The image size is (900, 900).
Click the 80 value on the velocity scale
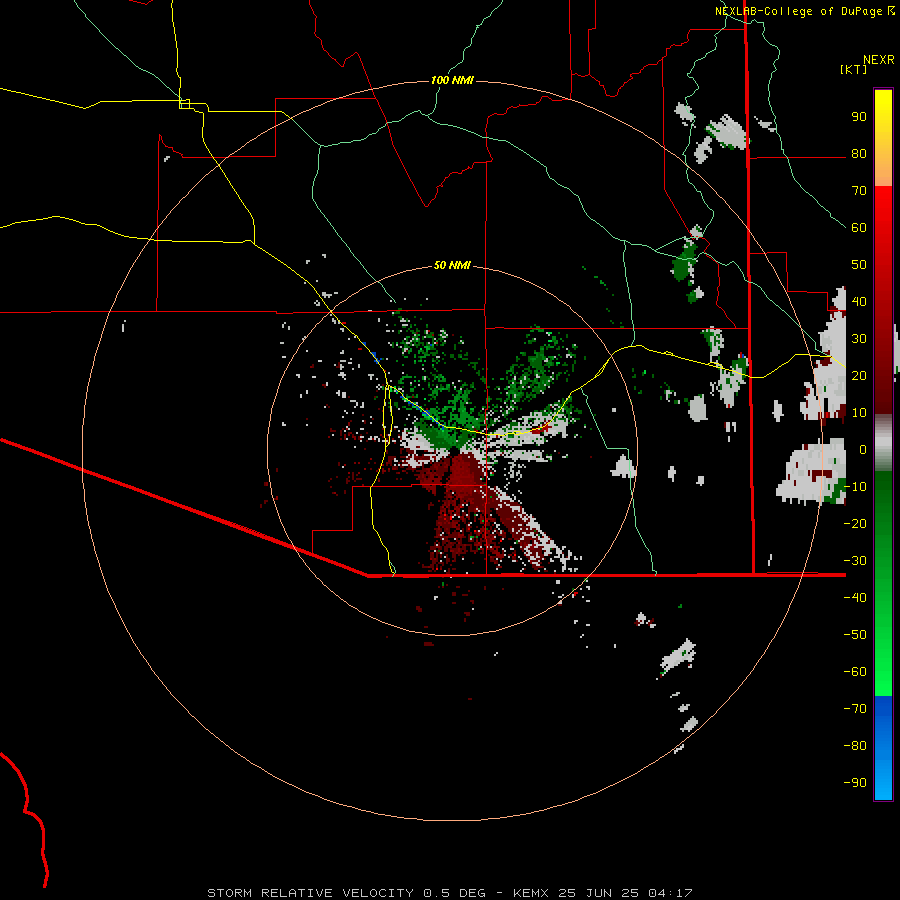(859, 154)
